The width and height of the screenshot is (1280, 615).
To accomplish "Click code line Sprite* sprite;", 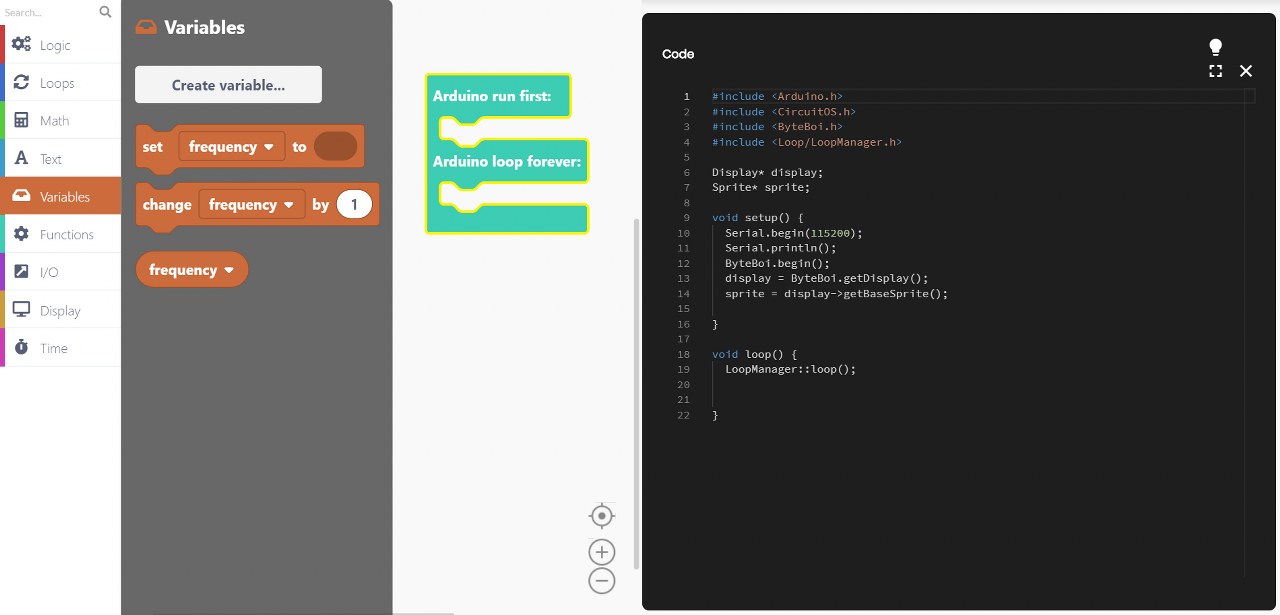I will (761, 187).
